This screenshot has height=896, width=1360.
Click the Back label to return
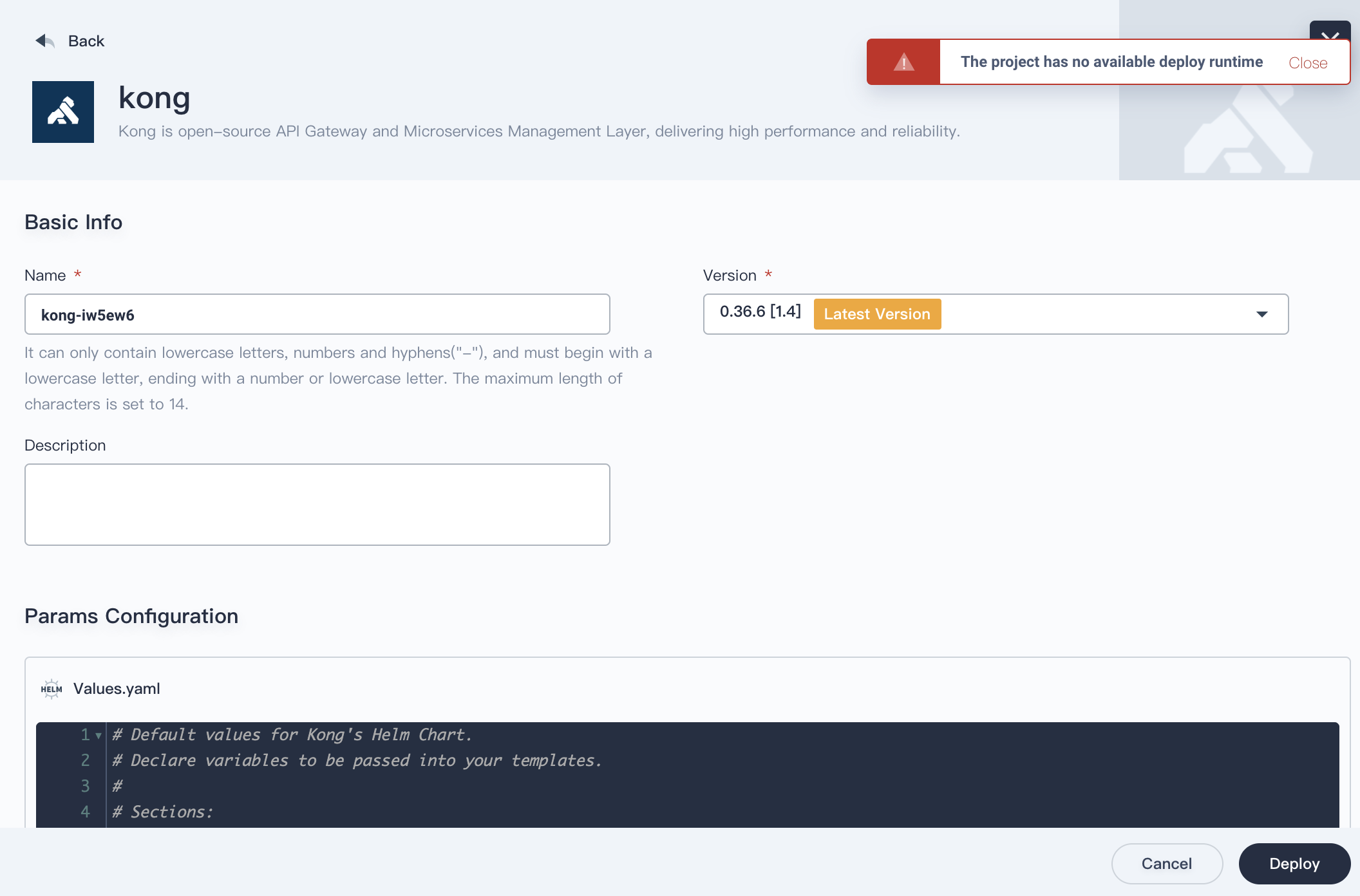(86, 40)
